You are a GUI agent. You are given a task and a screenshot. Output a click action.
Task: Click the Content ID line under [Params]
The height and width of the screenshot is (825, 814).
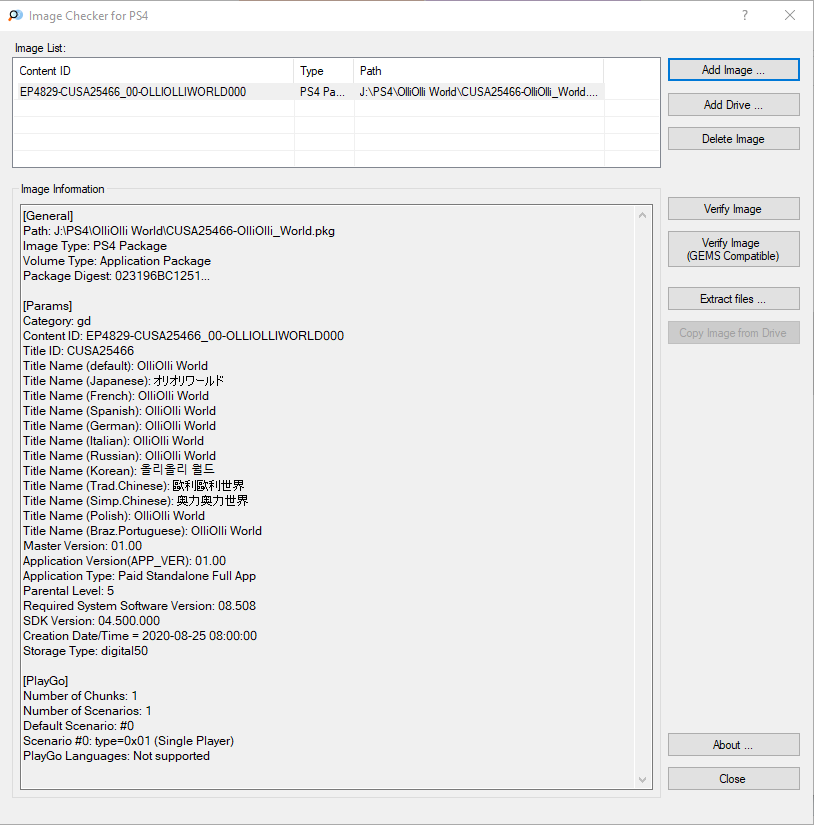[183, 336]
